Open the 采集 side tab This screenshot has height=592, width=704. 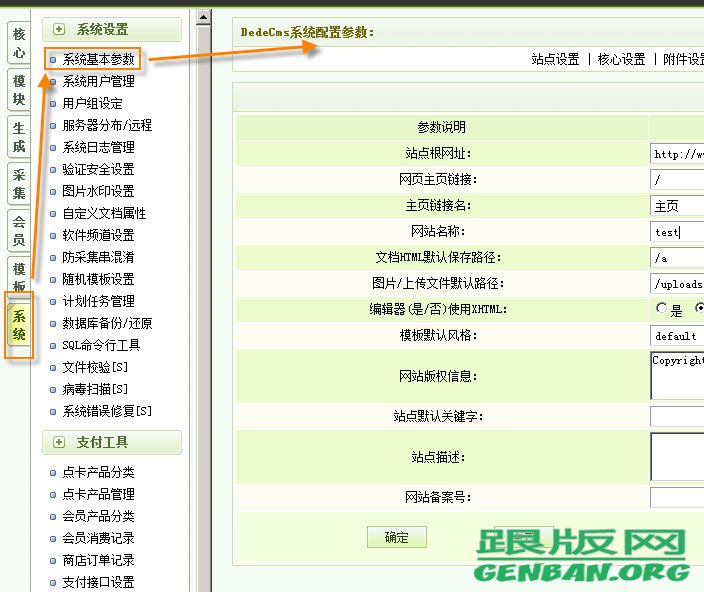point(19,184)
